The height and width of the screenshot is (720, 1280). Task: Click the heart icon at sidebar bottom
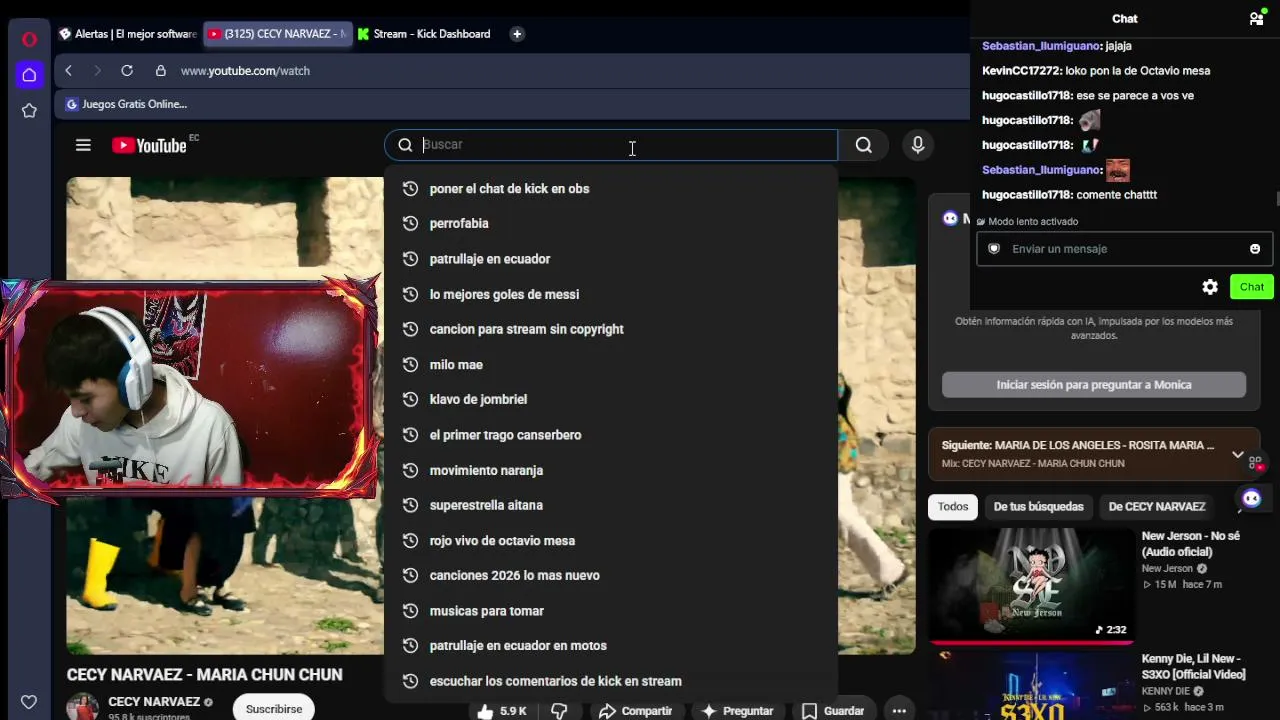(x=29, y=702)
